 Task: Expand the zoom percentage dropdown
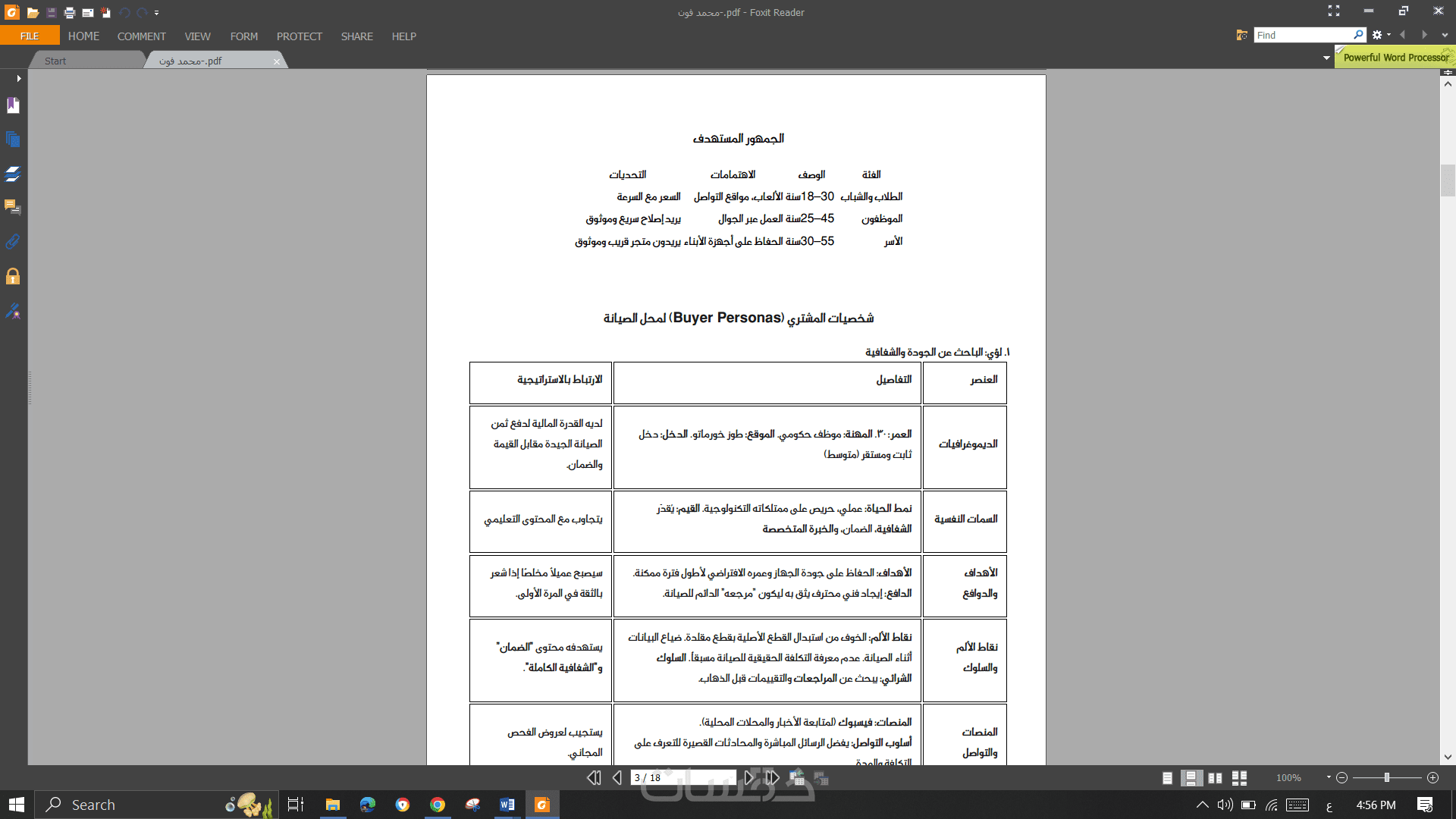(1328, 777)
